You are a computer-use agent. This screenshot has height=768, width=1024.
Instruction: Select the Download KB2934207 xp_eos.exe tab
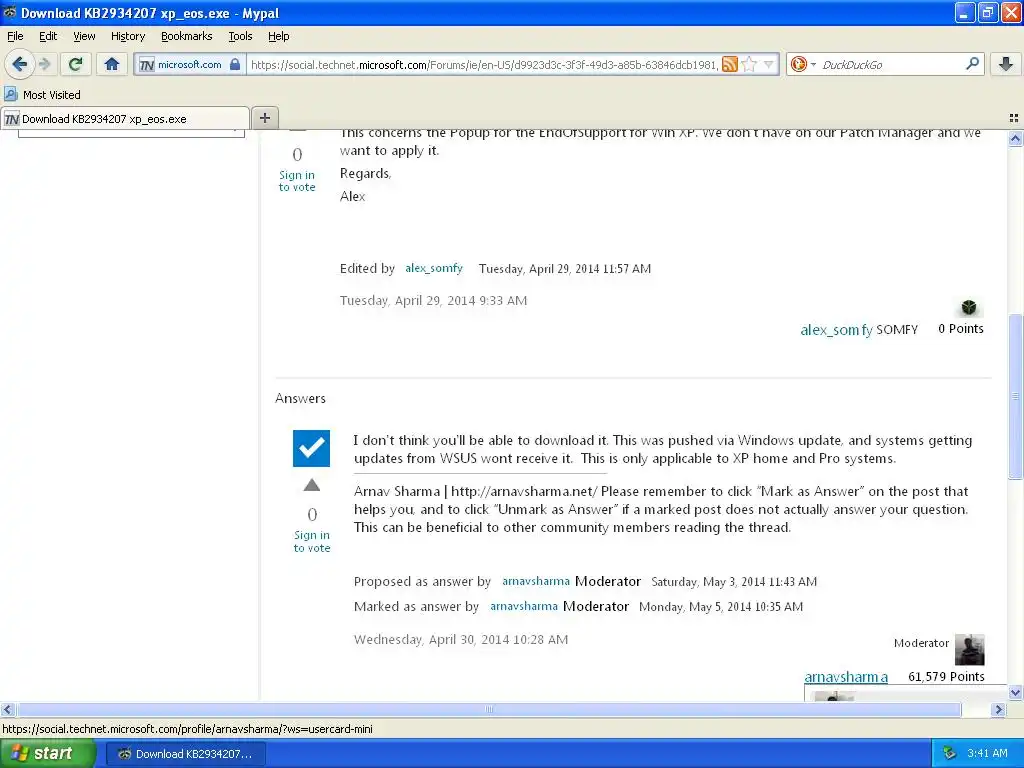125,118
